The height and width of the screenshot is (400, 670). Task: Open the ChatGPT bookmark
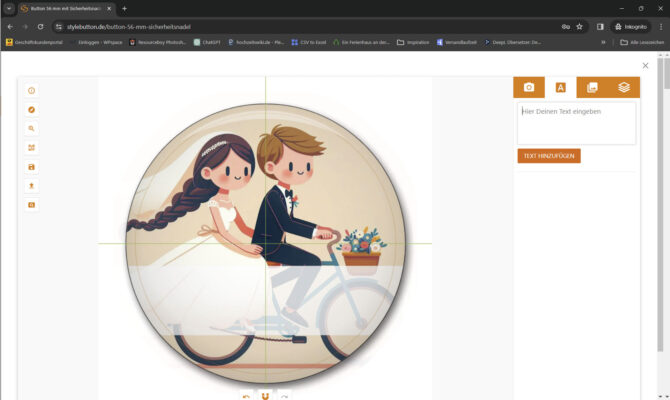(x=208, y=42)
